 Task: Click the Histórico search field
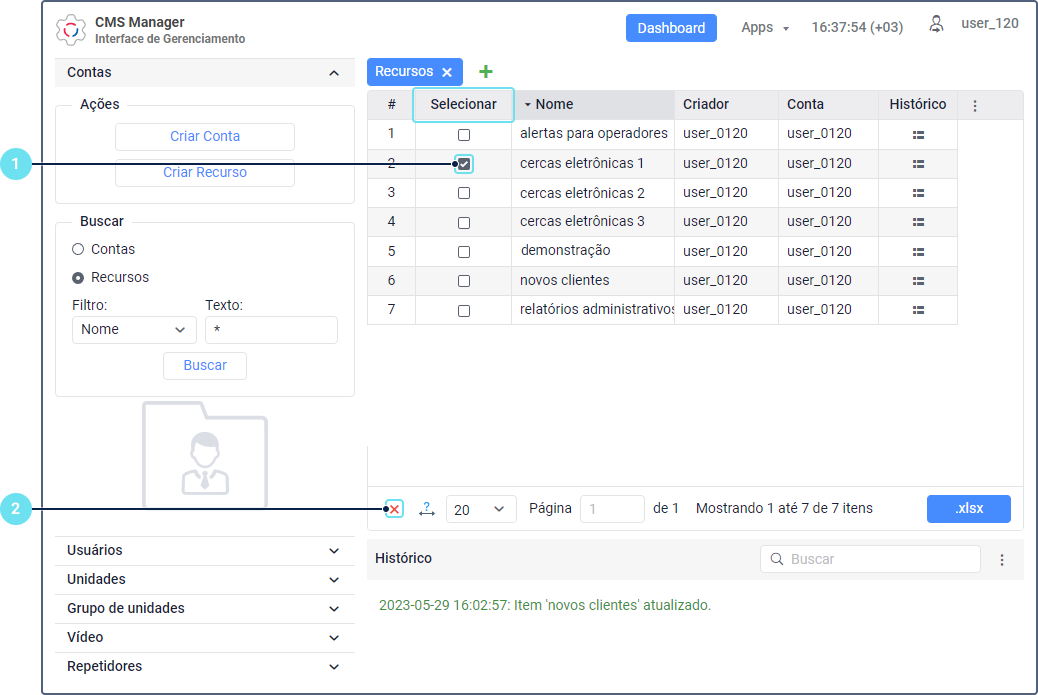coord(870,559)
